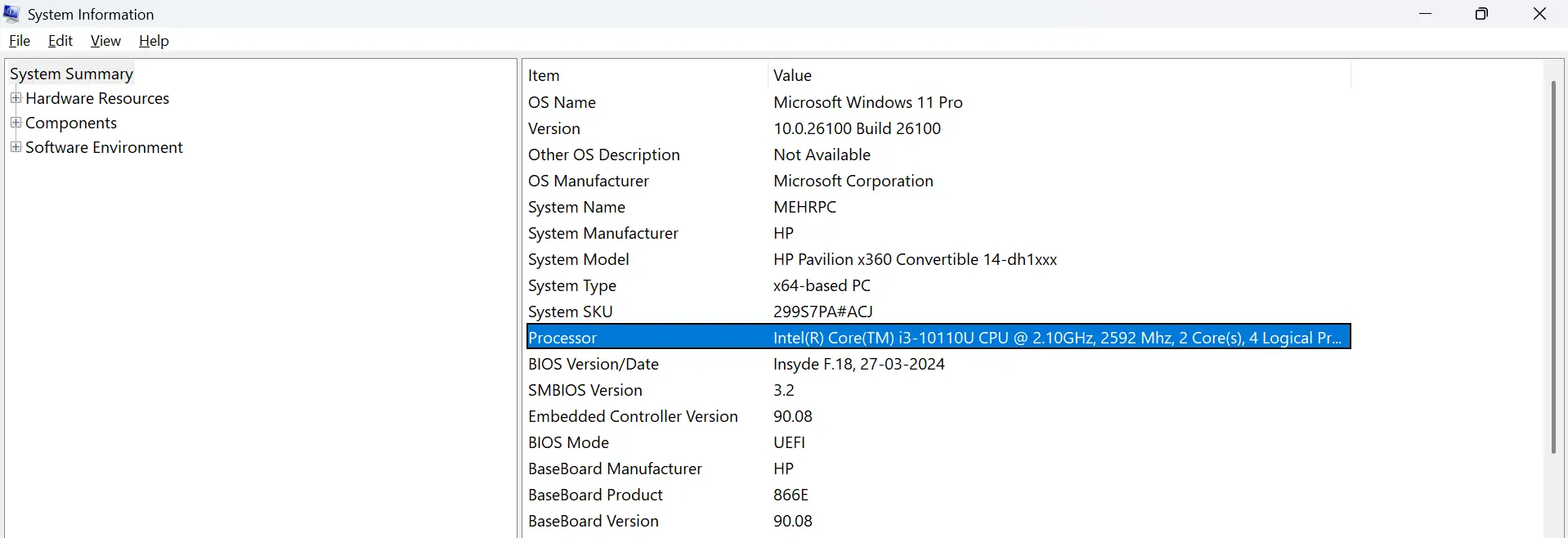Restore down the System Information window
Screen dimensions: 1568x538
click(1481, 14)
